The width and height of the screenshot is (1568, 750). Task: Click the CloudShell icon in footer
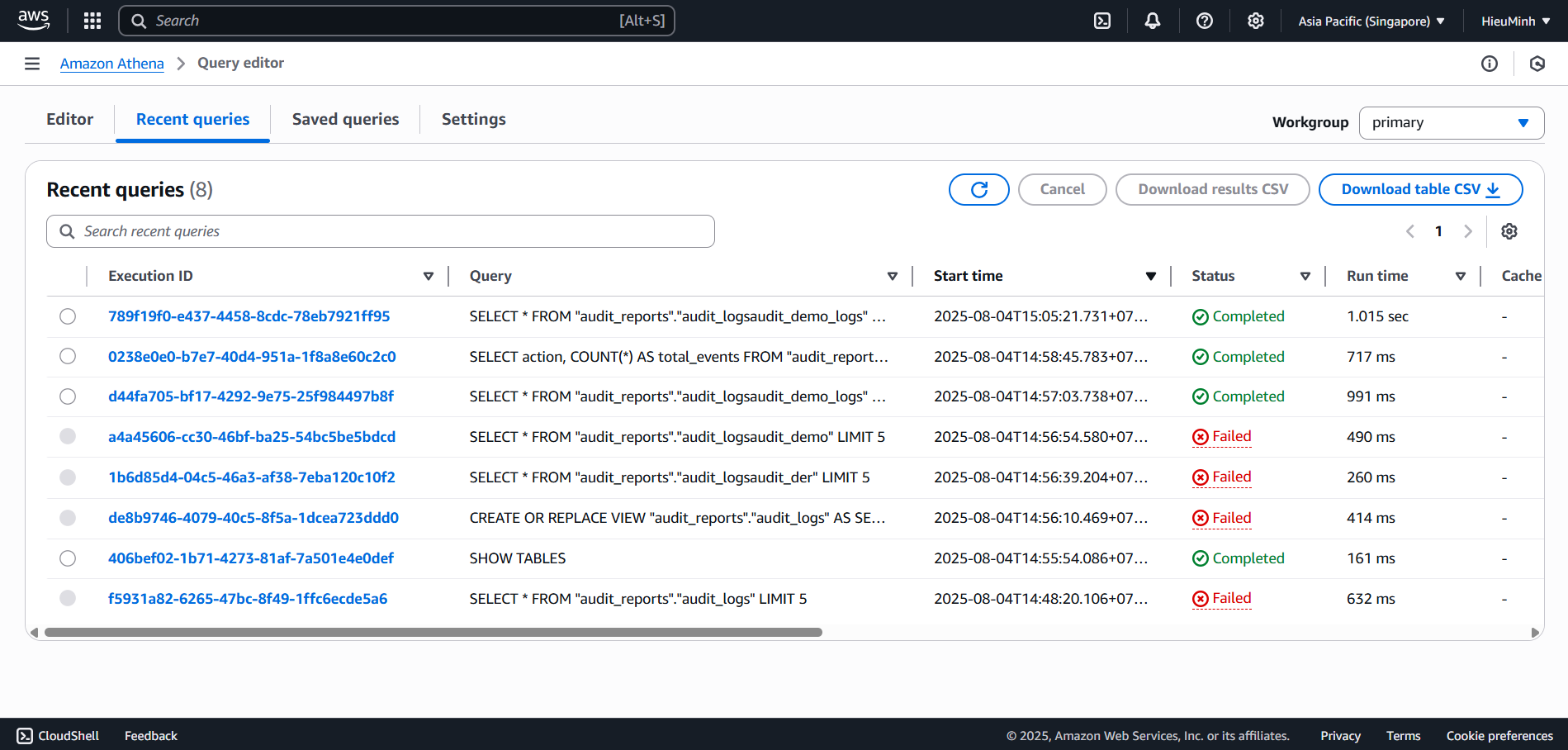coord(26,735)
